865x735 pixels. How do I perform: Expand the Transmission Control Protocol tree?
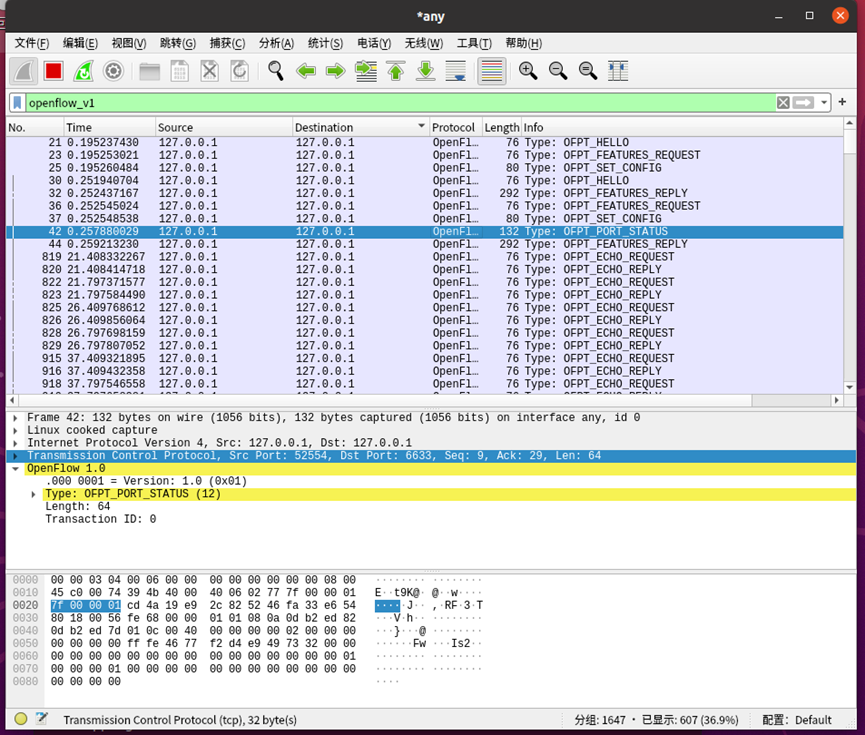point(15,456)
